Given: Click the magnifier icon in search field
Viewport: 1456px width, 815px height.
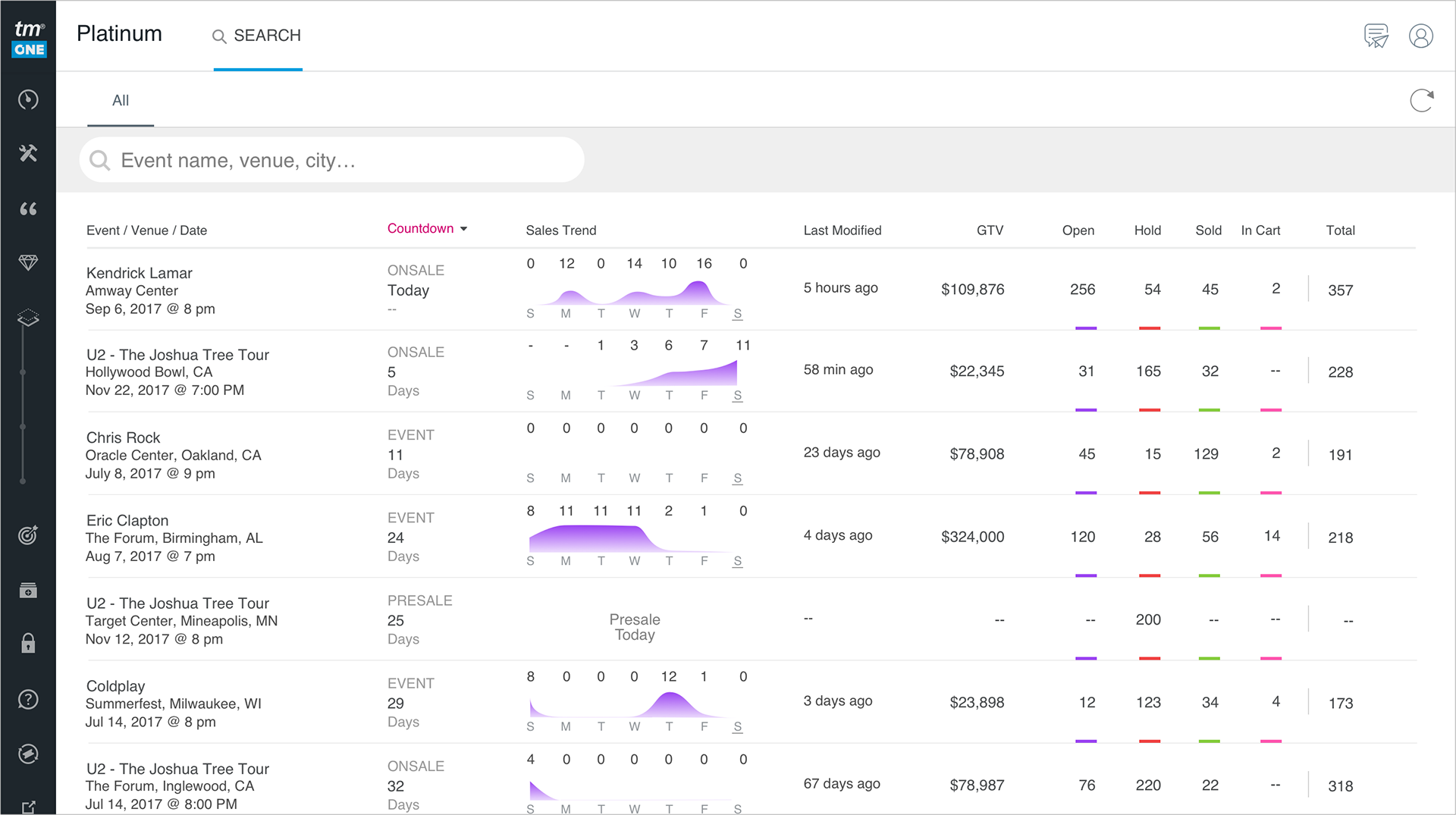Looking at the screenshot, I should [x=99, y=160].
